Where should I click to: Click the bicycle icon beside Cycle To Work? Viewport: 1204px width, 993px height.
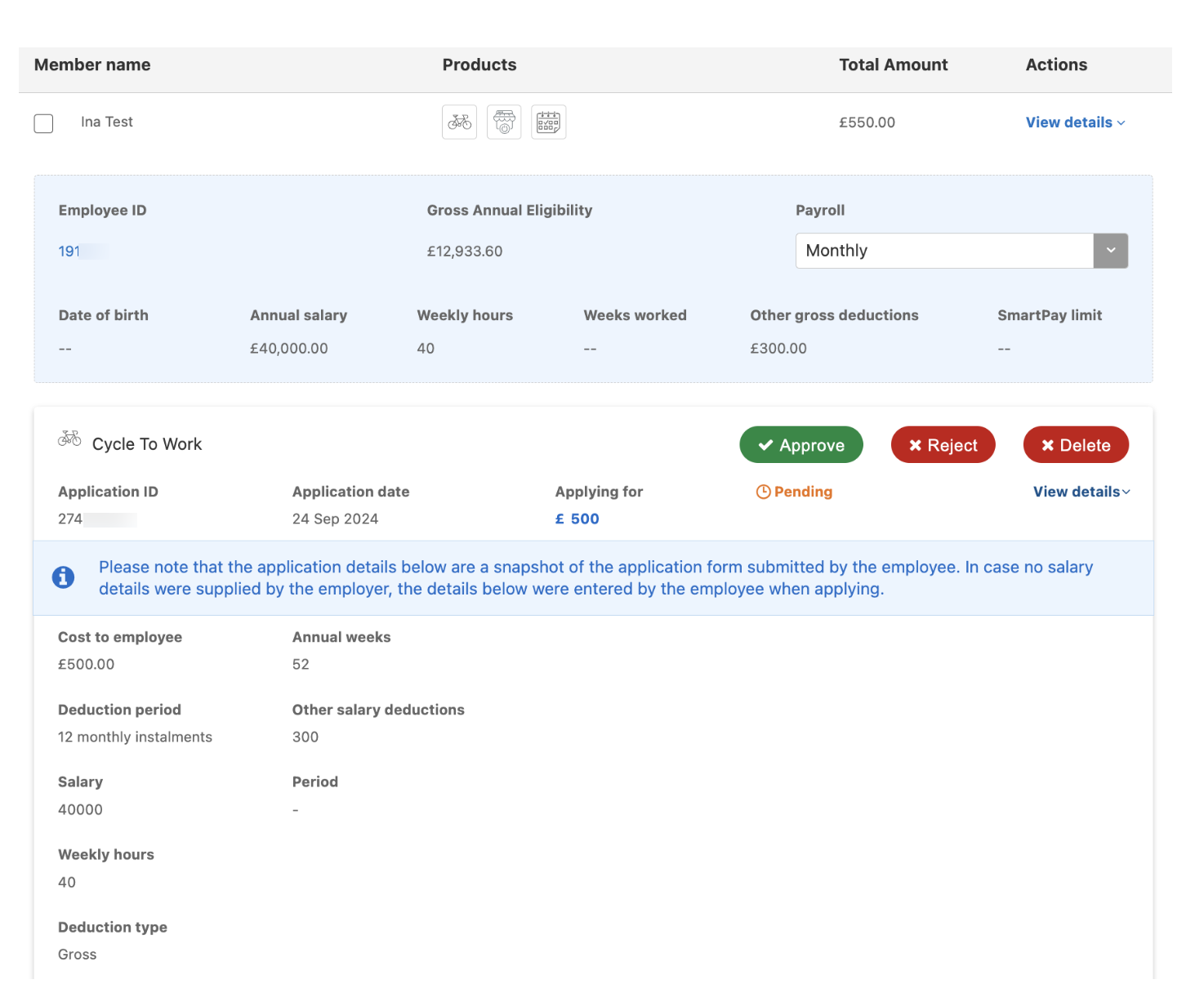coord(69,439)
